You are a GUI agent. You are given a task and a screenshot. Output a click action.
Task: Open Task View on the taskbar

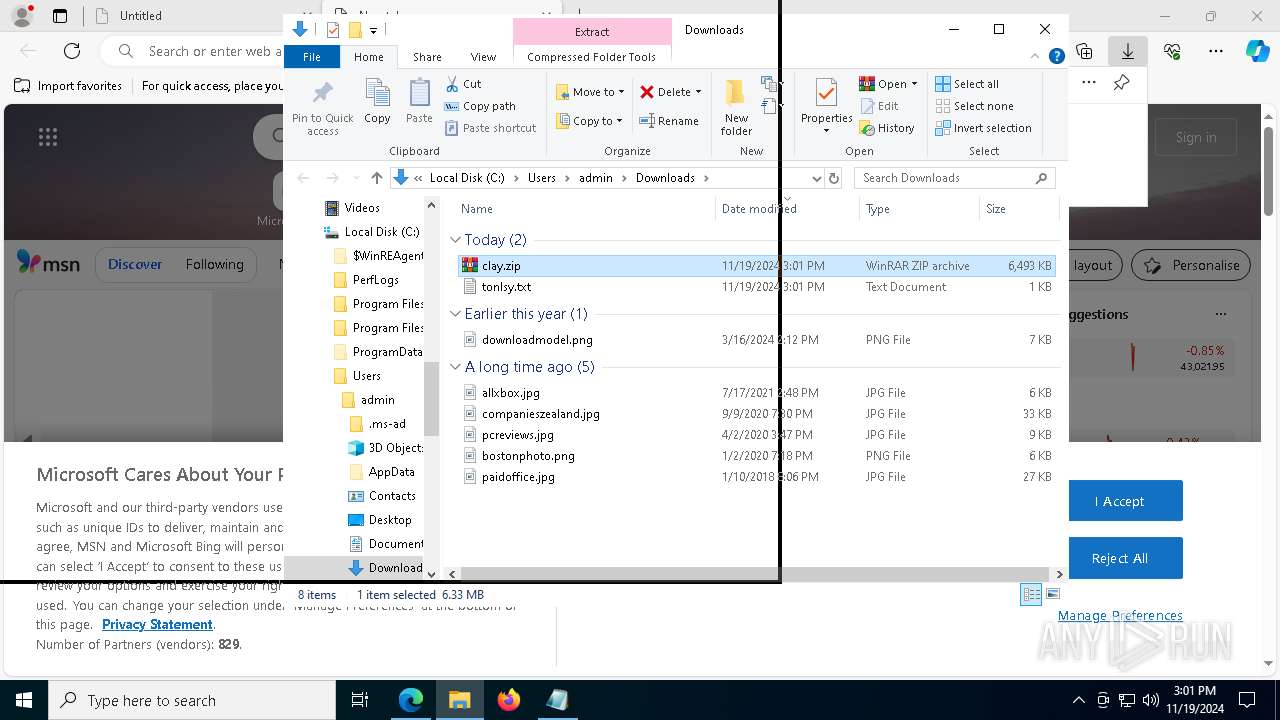coord(360,701)
